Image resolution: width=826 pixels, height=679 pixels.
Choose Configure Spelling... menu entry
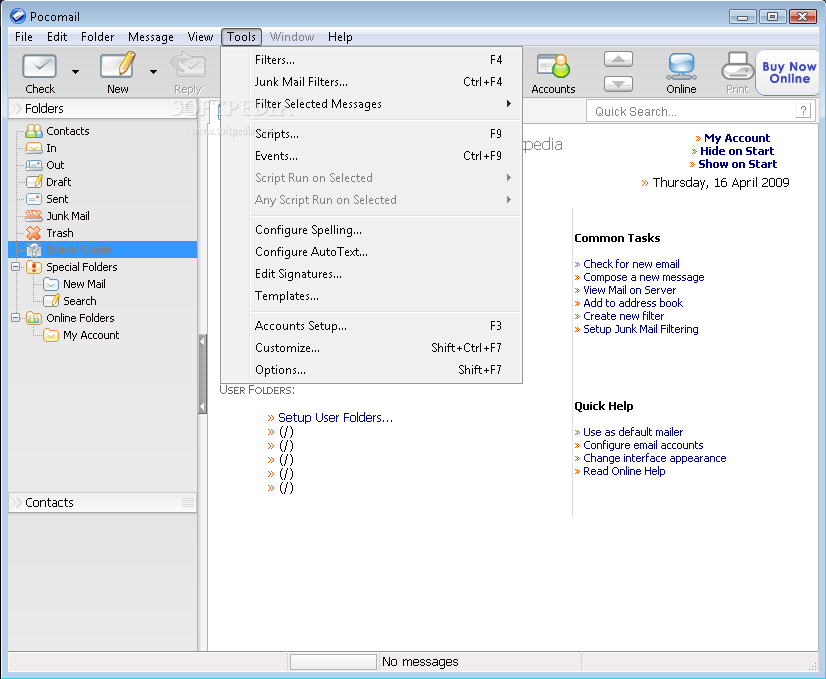click(x=385, y=230)
